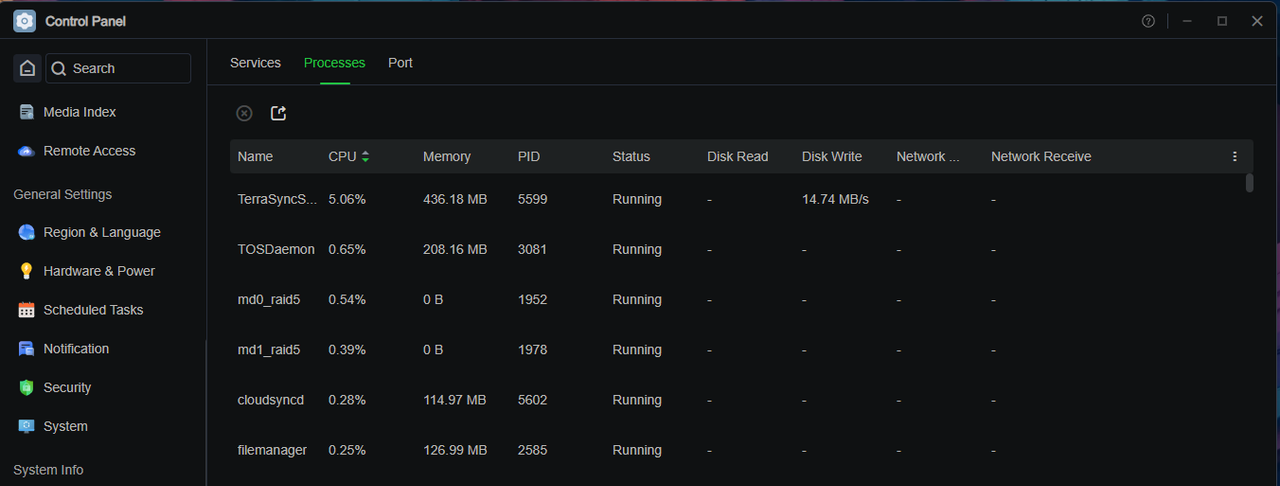Focus the sidebar Search field
Viewport: 1280px width, 486px height.
[118, 68]
